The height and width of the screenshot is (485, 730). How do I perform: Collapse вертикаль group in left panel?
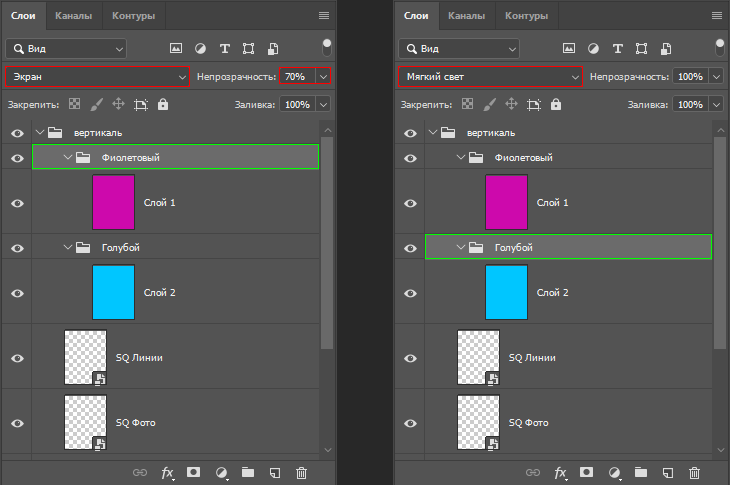tap(40, 133)
